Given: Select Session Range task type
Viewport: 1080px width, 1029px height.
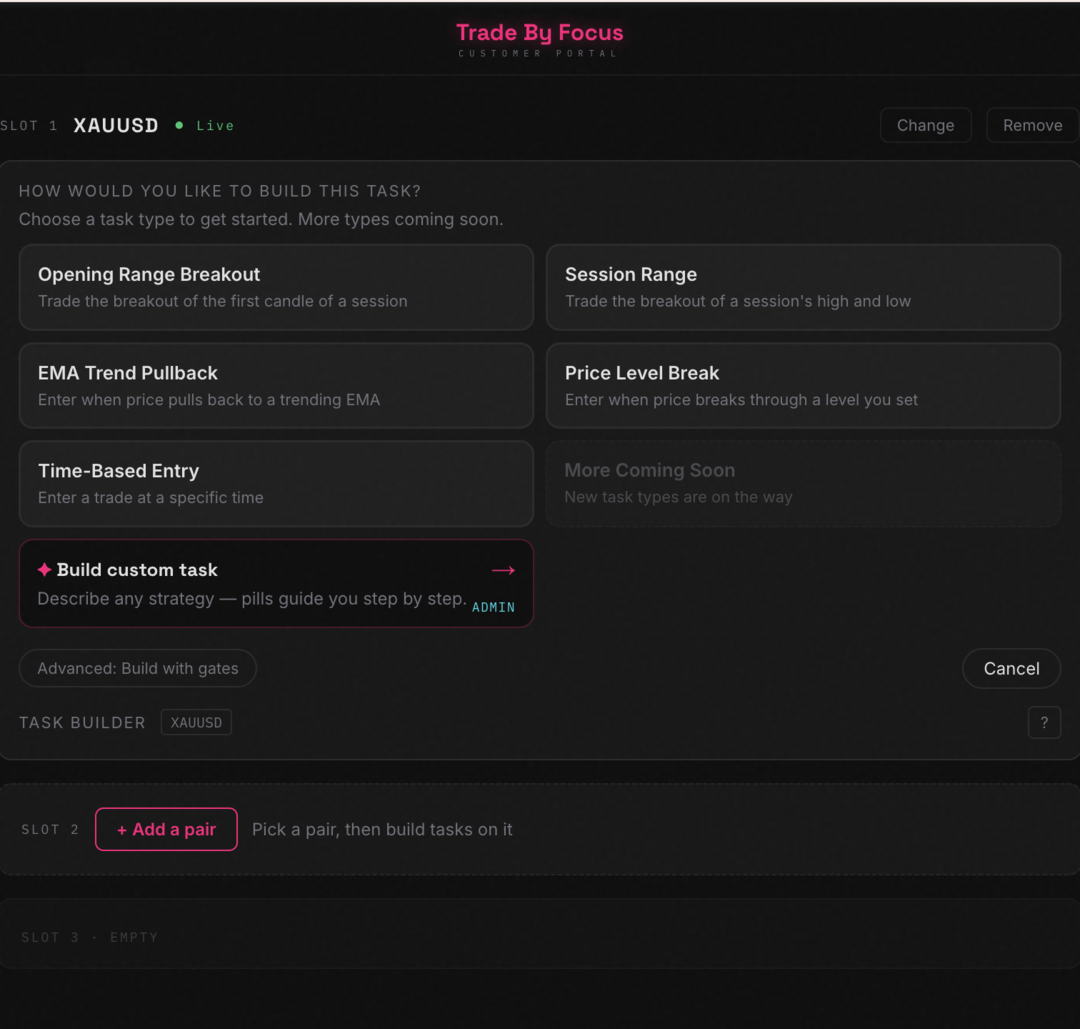Looking at the screenshot, I should [x=803, y=287].
